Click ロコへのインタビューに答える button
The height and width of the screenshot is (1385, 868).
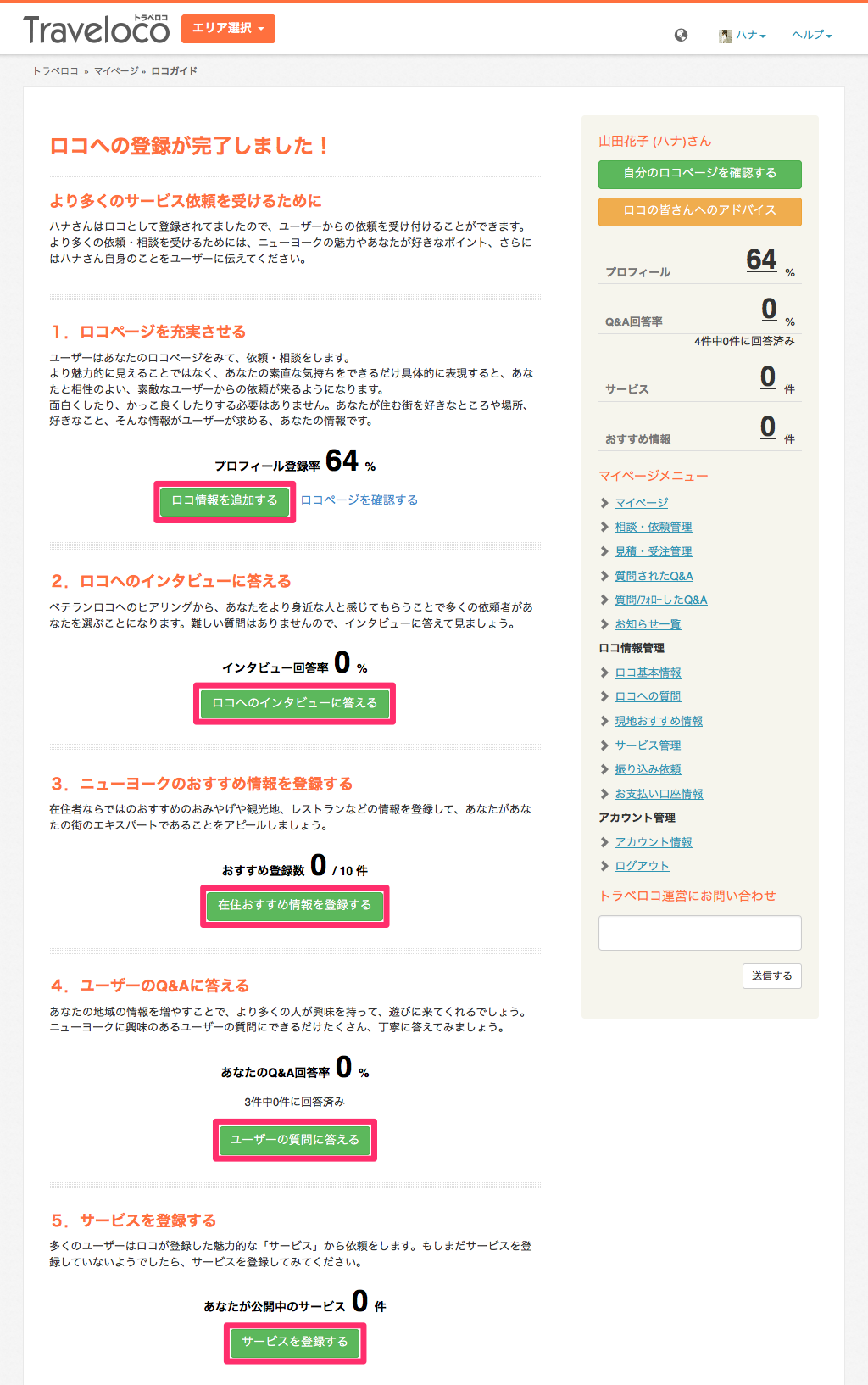(295, 703)
